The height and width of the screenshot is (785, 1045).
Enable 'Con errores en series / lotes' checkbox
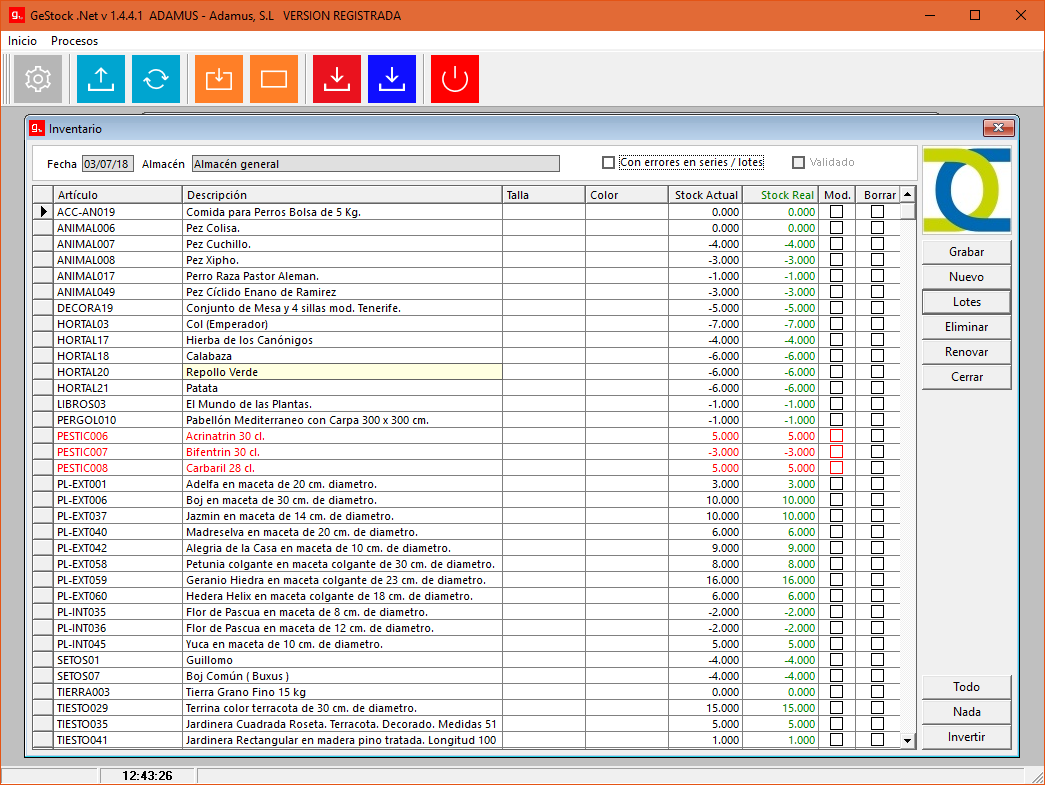tap(608, 163)
